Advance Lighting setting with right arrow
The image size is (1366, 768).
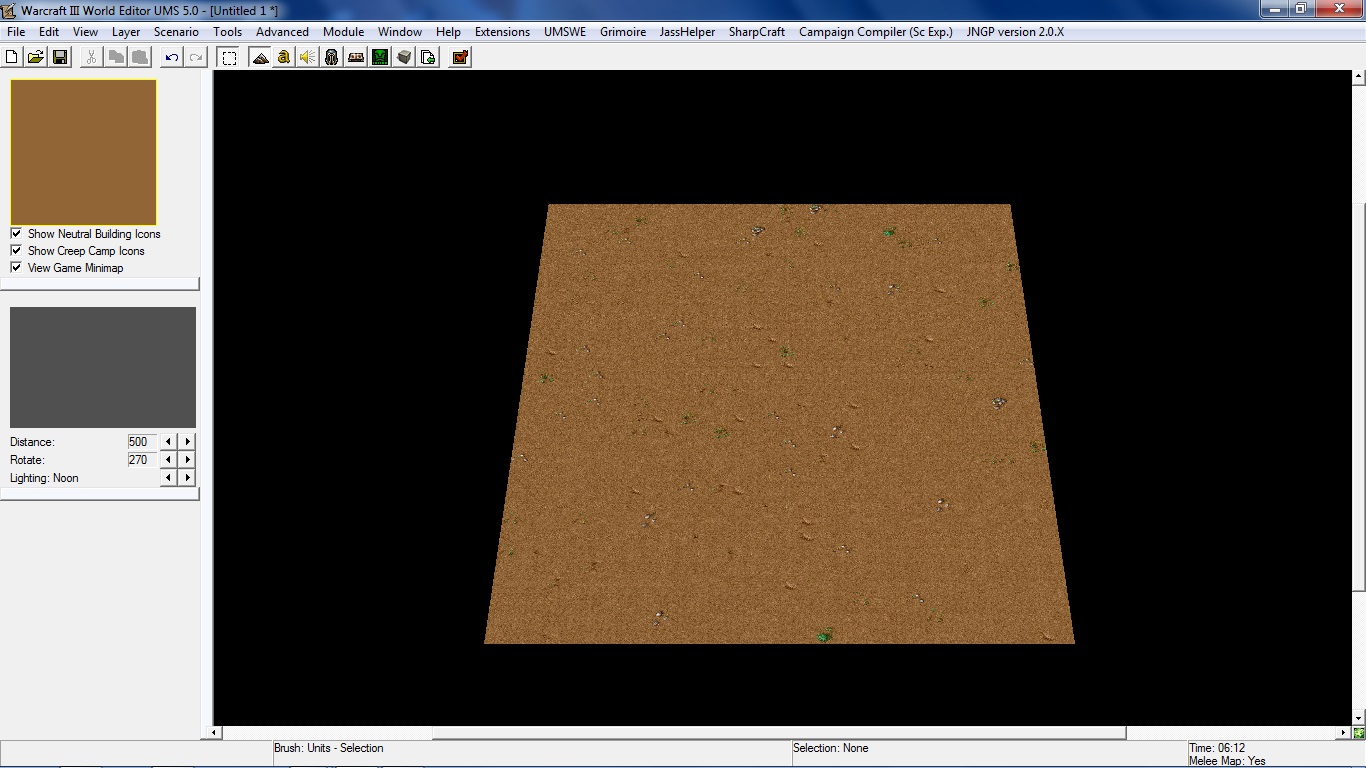(x=187, y=478)
